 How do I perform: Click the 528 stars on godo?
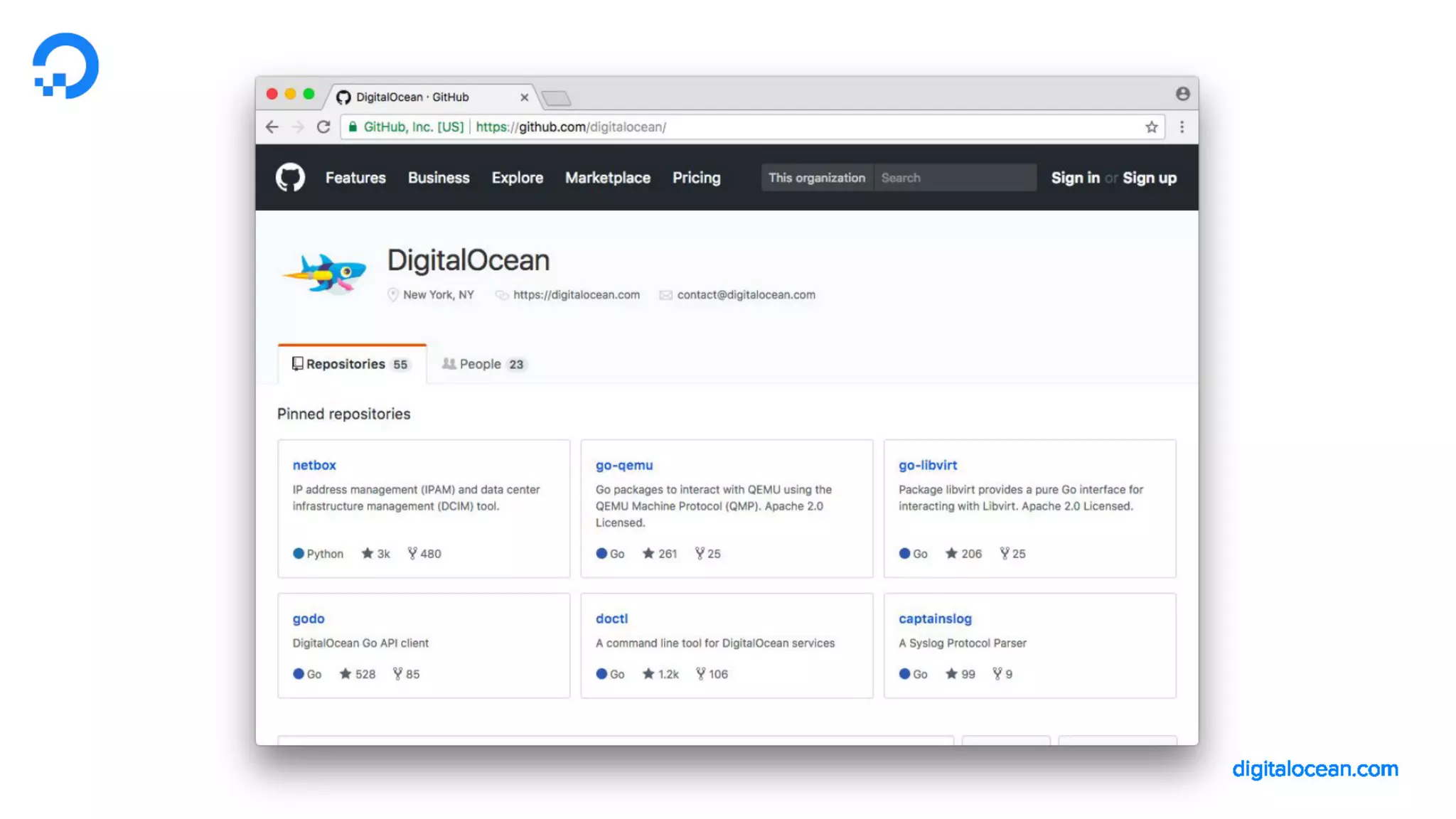click(357, 674)
